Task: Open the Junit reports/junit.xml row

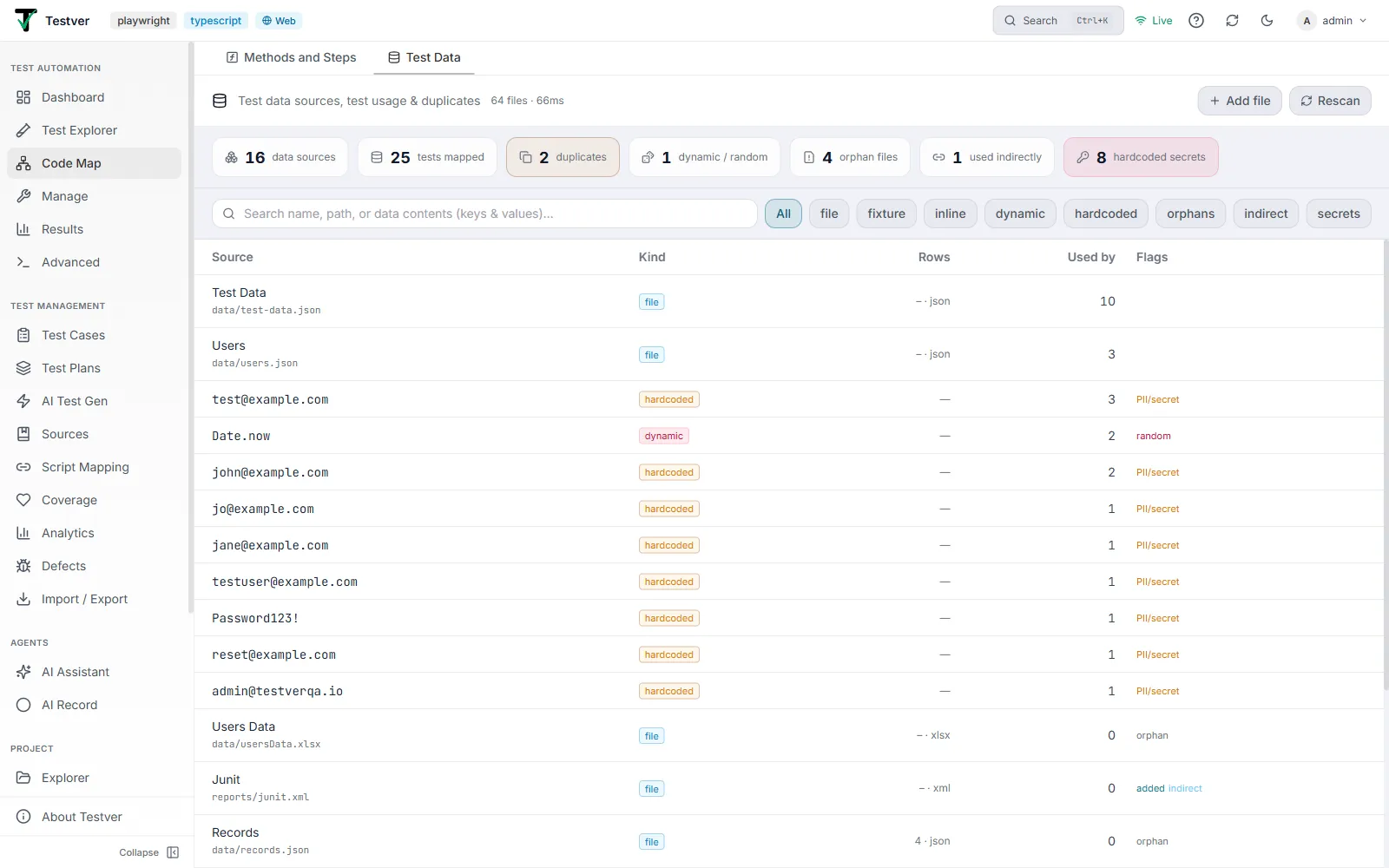Action: click(x=788, y=788)
